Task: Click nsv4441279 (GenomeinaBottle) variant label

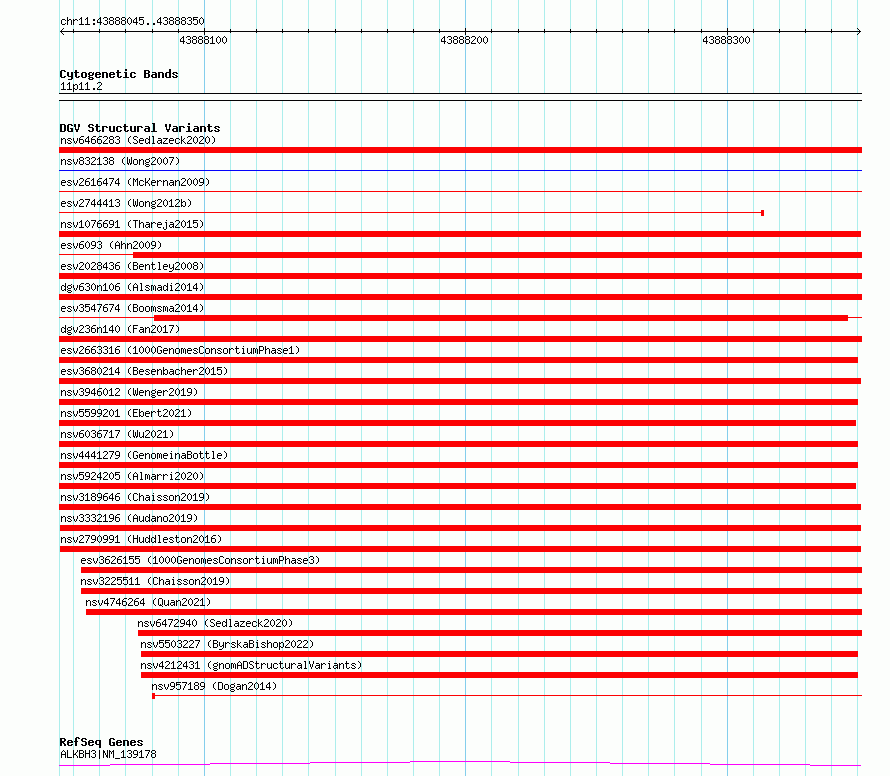Action: point(144,455)
